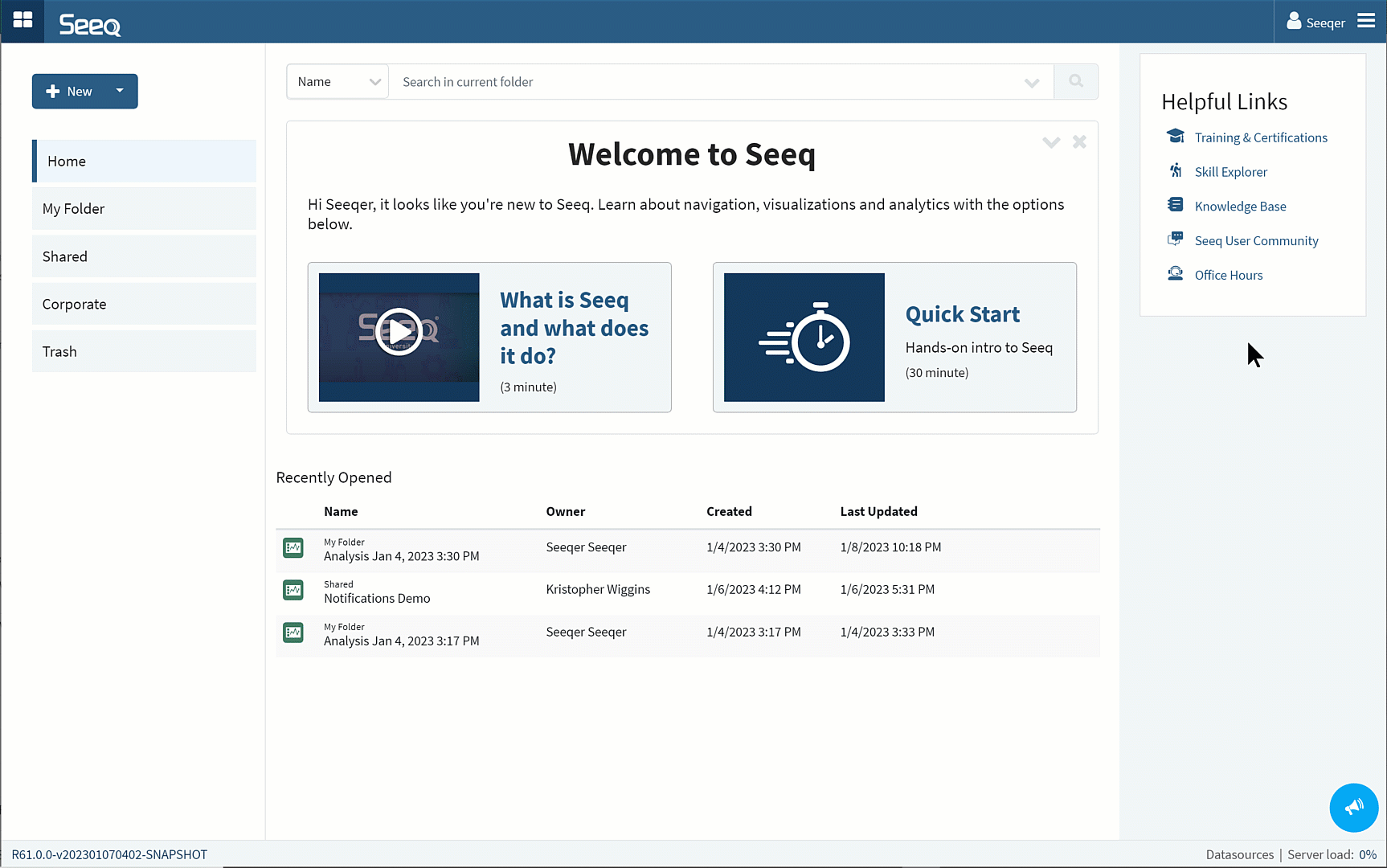Click created date 1/6/2023 4:12 PM
The width and height of the screenshot is (1387, 868).
tap(753, 590)
